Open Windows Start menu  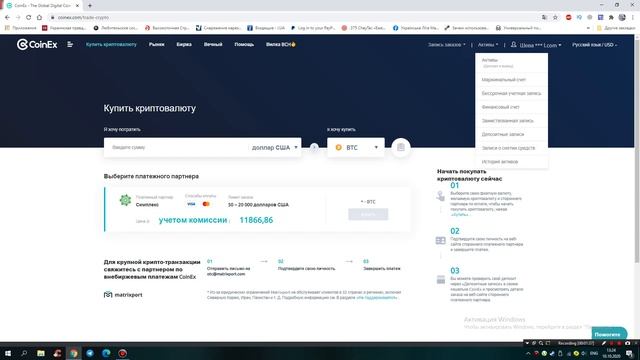click(7, 353)
